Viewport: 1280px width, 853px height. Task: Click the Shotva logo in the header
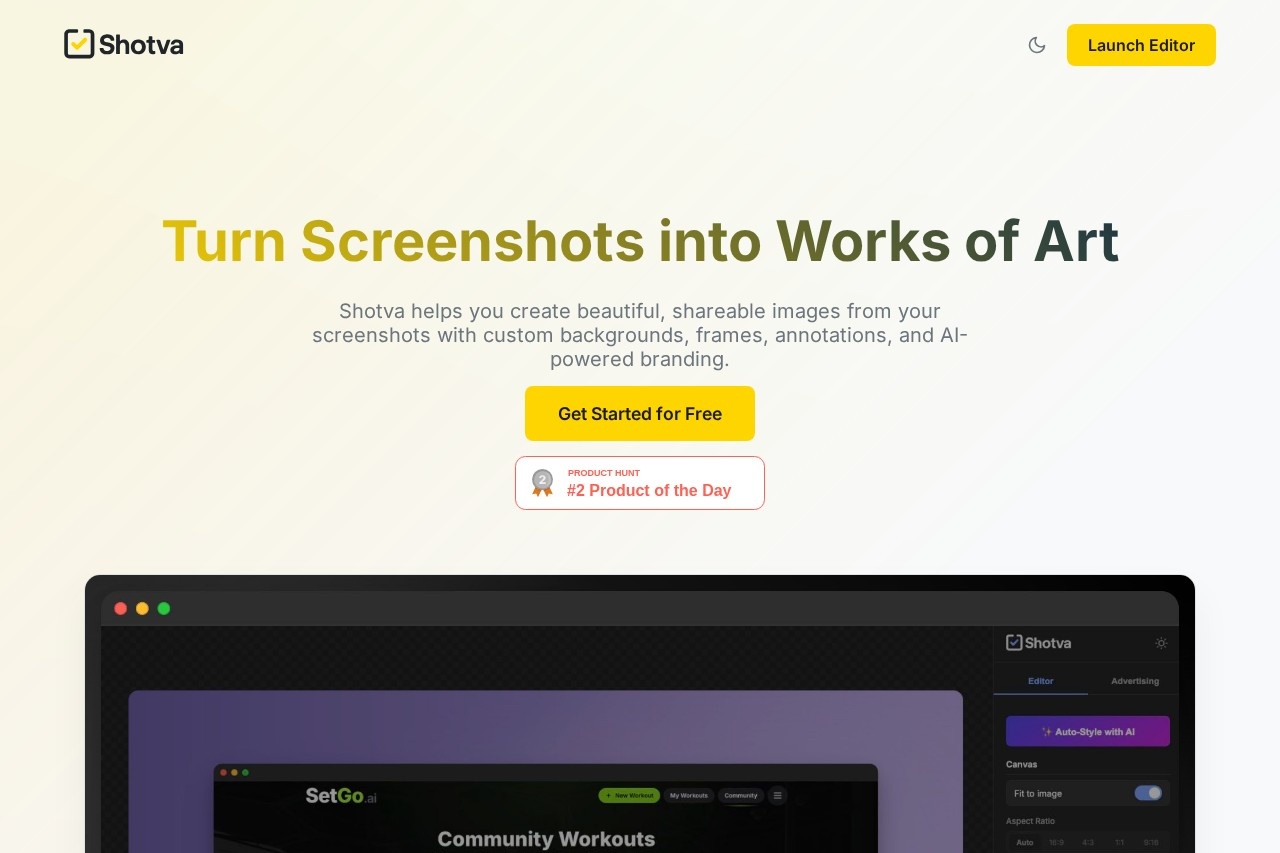point(123,45)
